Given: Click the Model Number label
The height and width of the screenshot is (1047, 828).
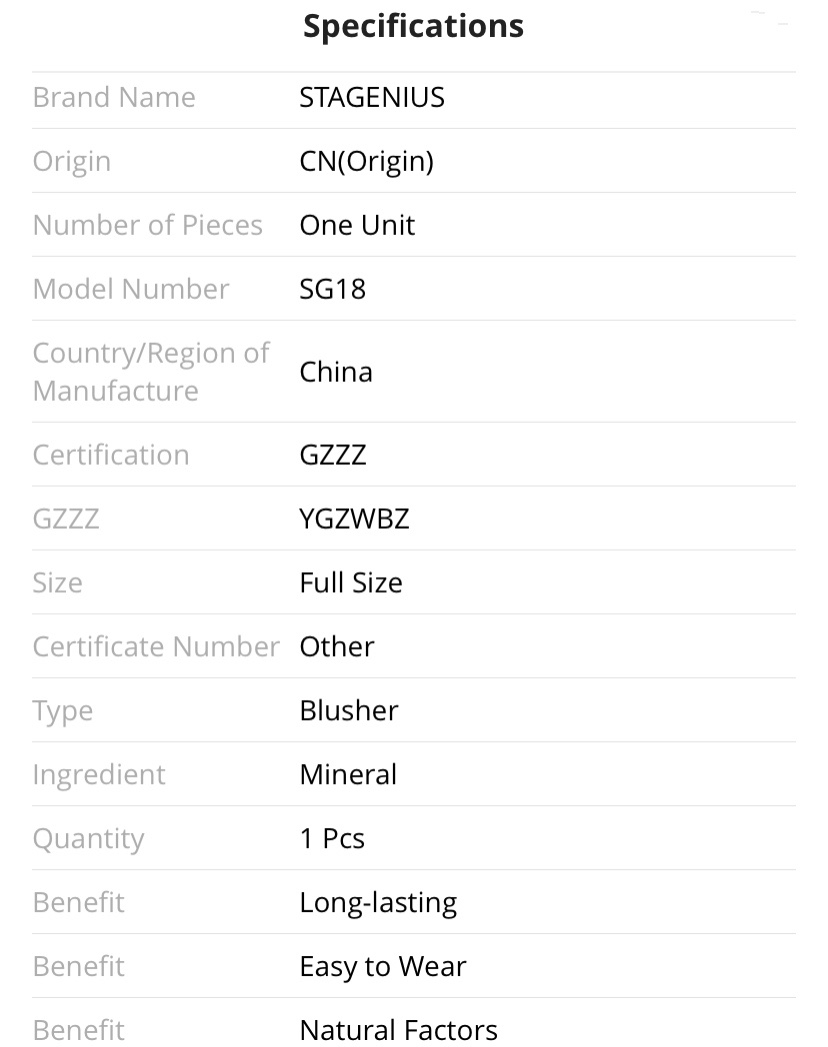Looking at the screenshot, I should (x=131, y=289).
